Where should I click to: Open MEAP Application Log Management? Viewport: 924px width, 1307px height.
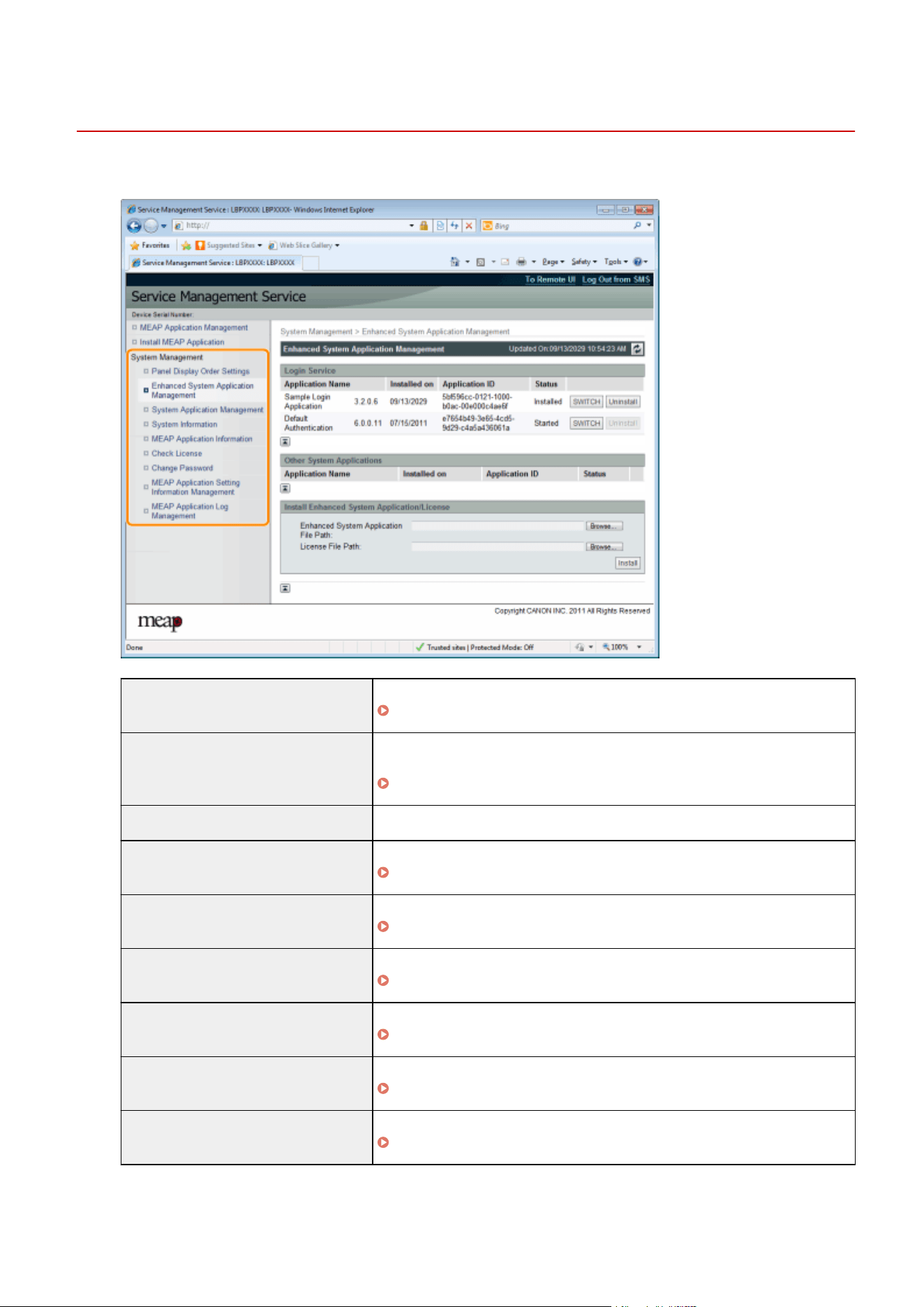click(x=190, y=511)
